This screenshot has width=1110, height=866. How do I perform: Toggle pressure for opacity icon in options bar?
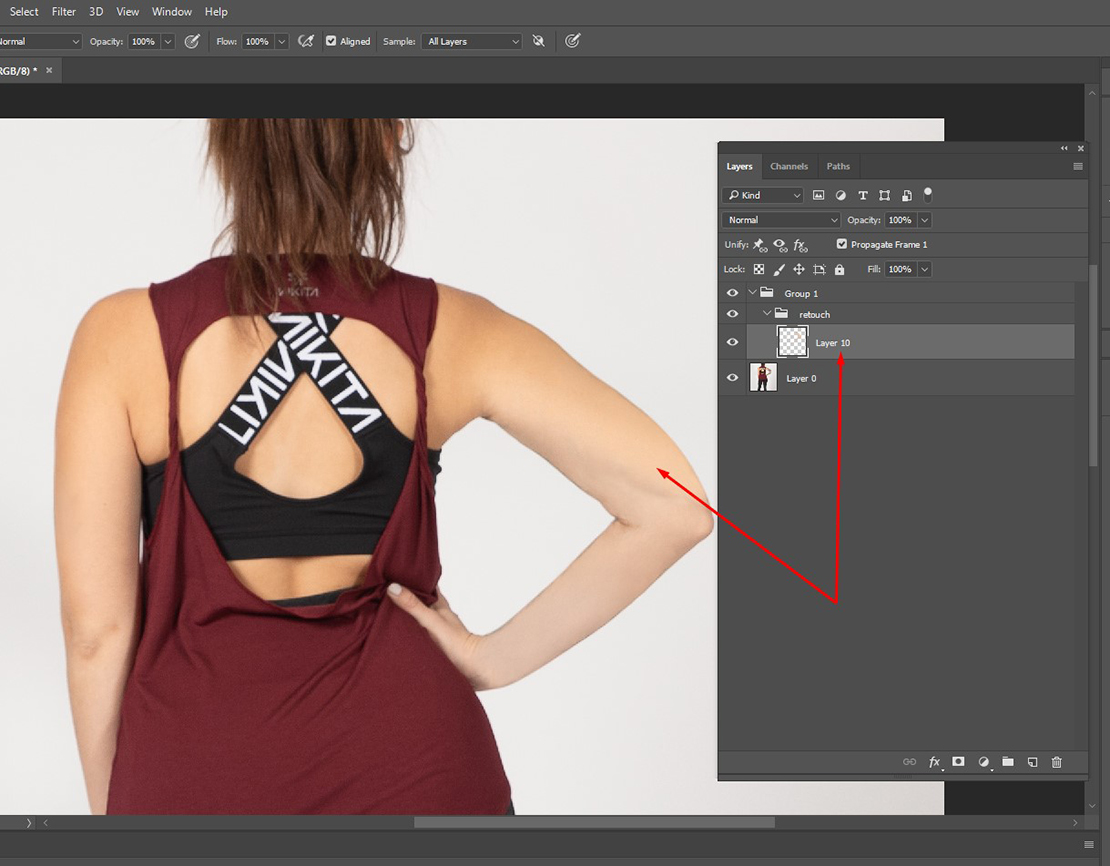(x=192, y=41)
